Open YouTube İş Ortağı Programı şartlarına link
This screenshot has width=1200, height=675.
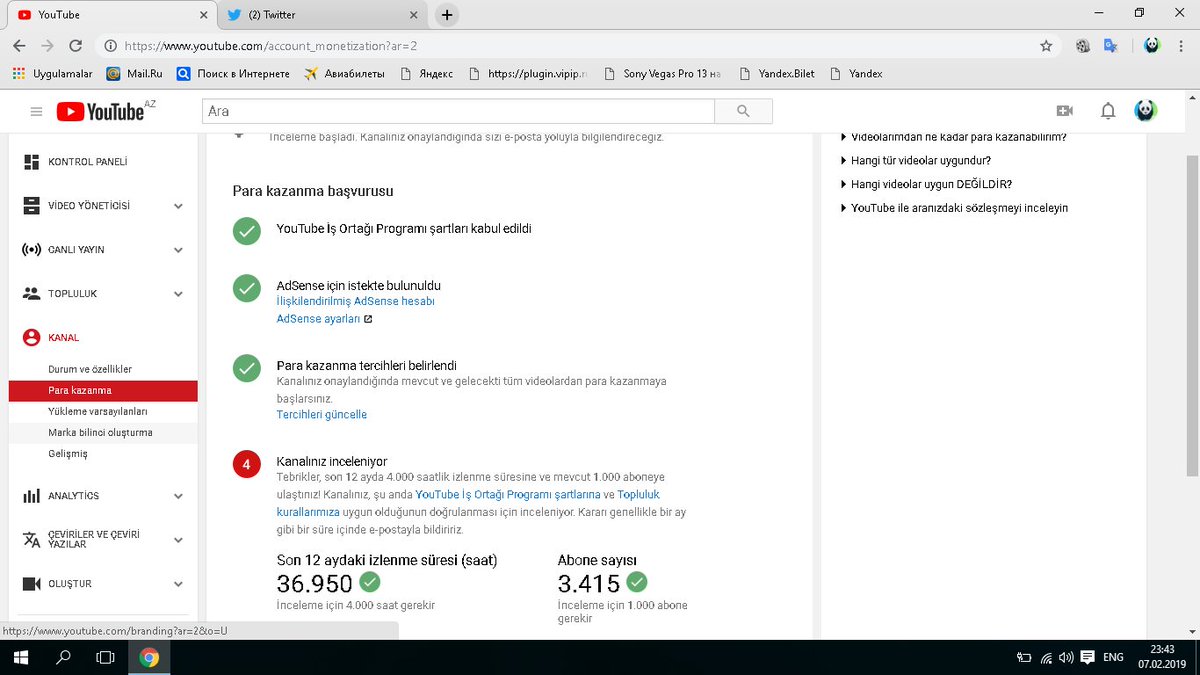point(508,494)
